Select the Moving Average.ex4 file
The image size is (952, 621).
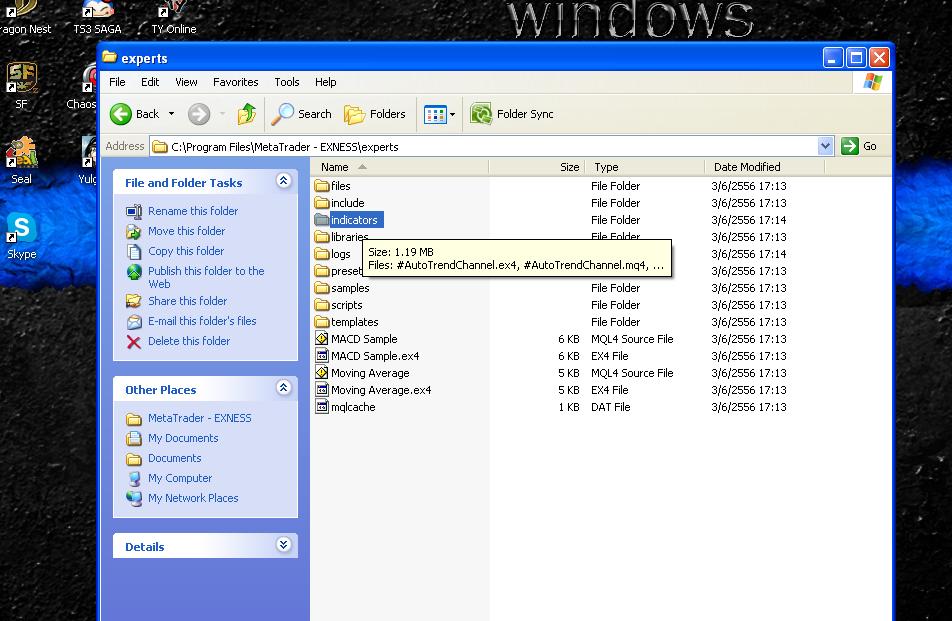tap(373, 390)
